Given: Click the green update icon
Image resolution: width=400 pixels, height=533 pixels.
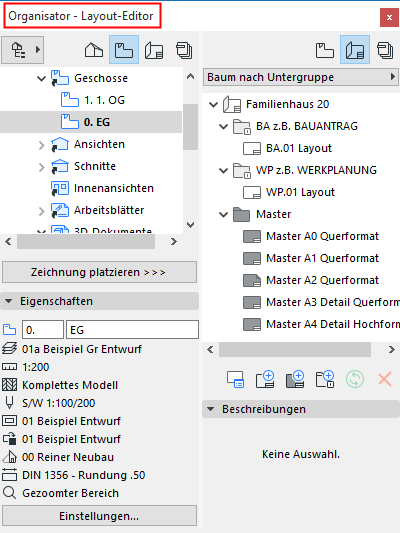Looking at the screenshot, I should (355, 379).
